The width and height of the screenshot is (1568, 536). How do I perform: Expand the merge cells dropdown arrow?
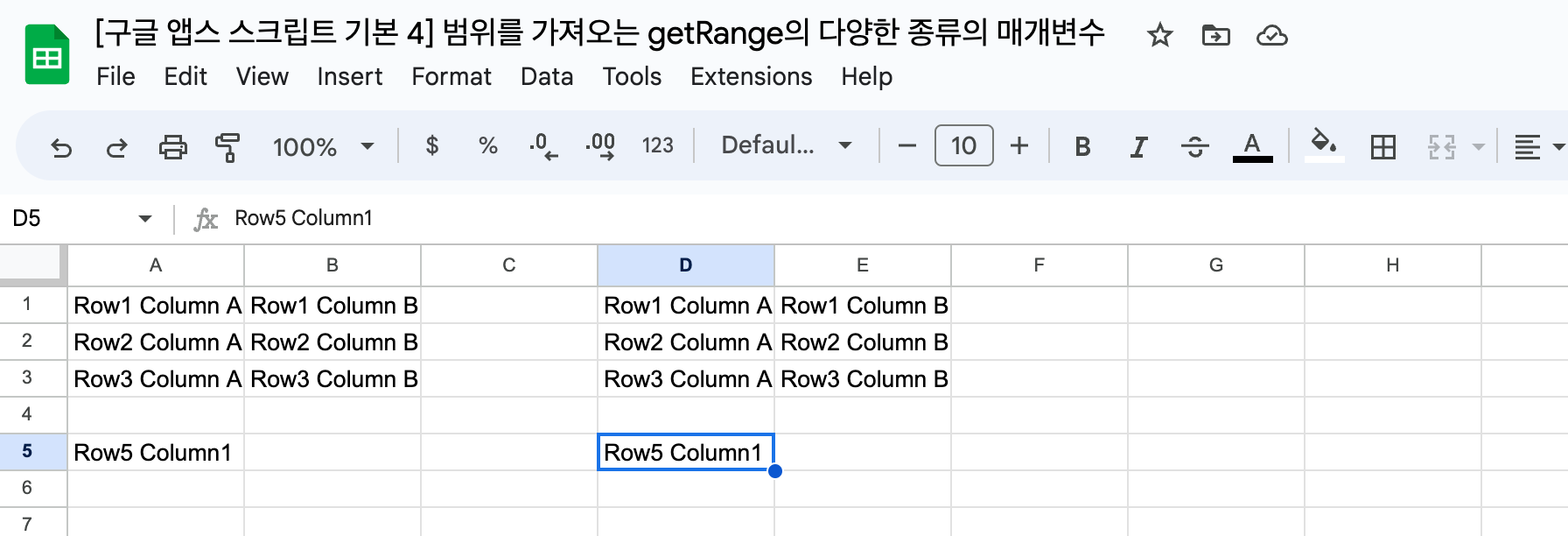[x=1479, y=146]
